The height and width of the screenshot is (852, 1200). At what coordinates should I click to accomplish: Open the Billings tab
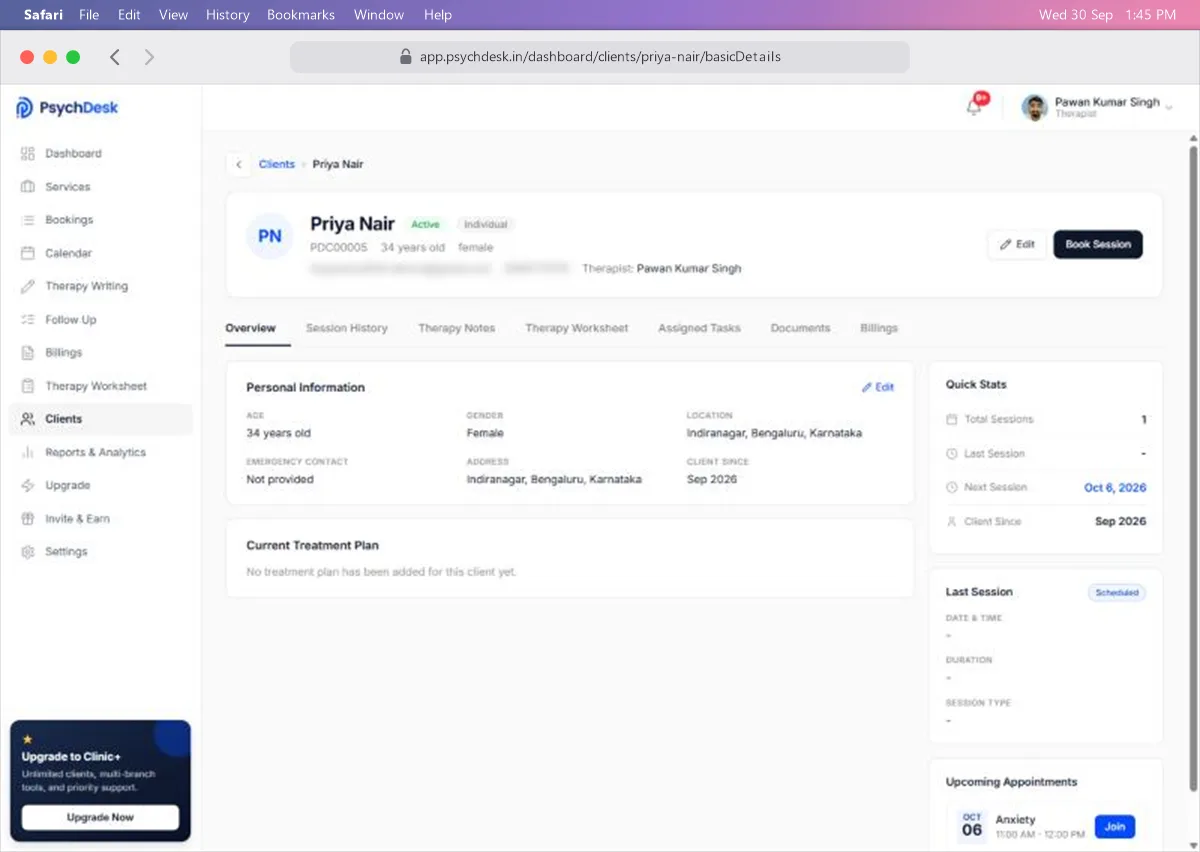pos(879,328)
